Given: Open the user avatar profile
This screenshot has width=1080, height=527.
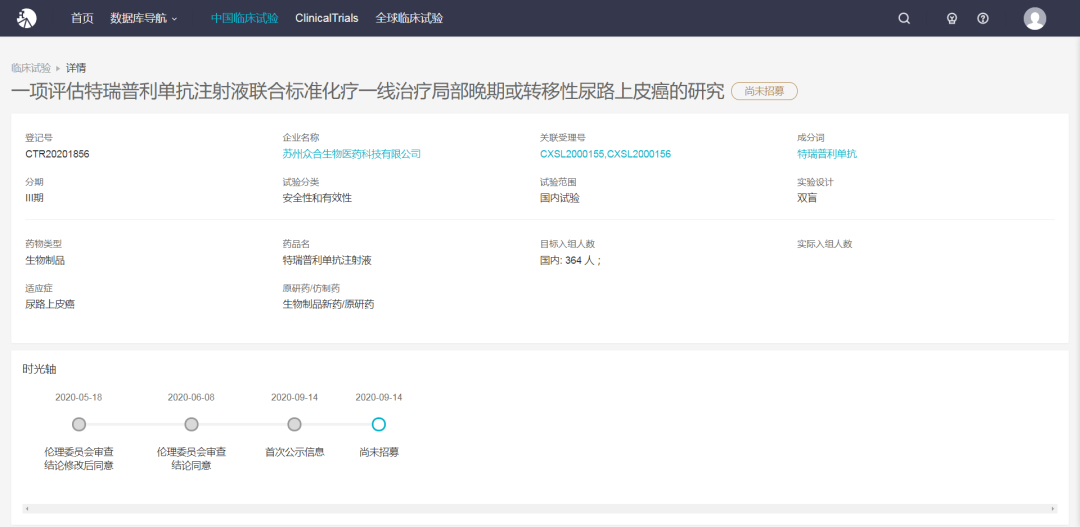Looking at the screenshot, I should click(1035, 19).
